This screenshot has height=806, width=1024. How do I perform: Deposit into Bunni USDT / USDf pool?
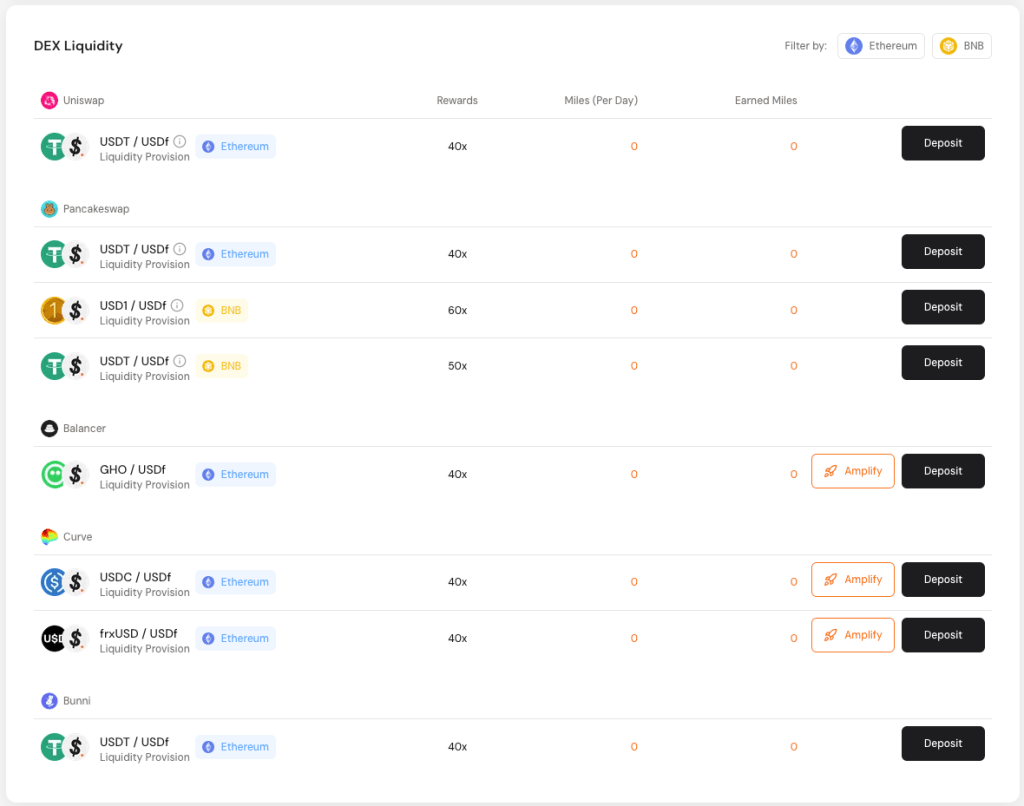pos(942,743)
